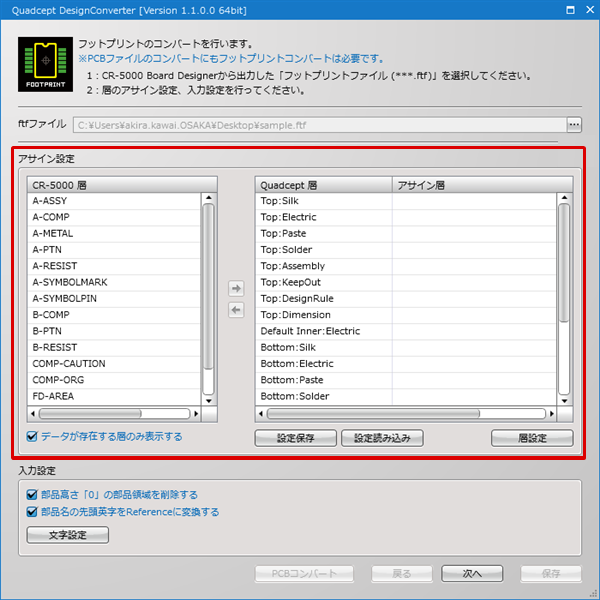Select the Top:KeepOut row
Viewport: 600px width, 600px height.
point(406,282)
